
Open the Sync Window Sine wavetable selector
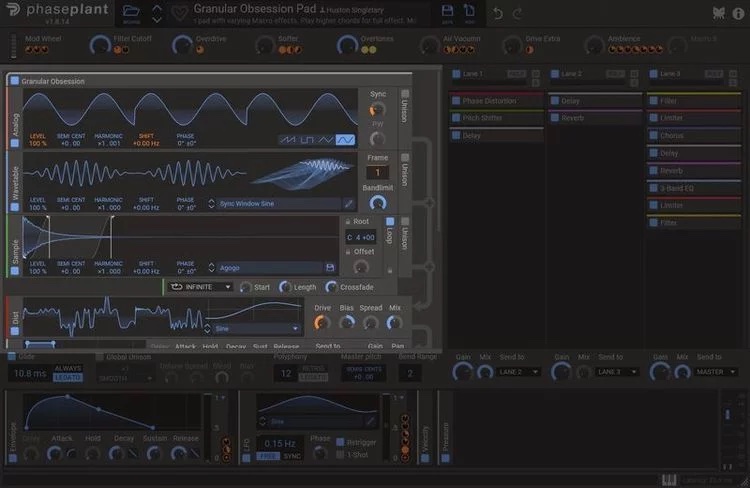pyautogui.click(x=279, y=204)
